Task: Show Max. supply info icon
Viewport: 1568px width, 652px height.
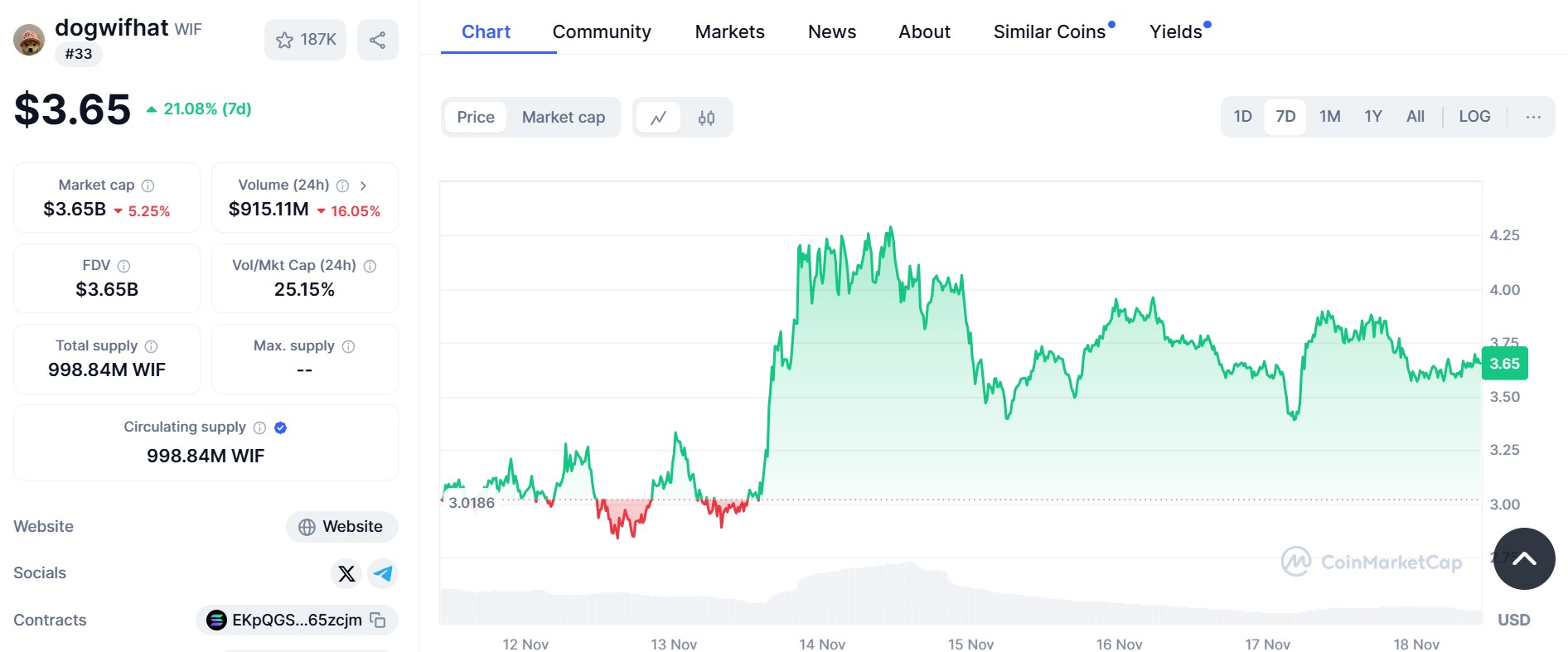Action: (348, 346)
